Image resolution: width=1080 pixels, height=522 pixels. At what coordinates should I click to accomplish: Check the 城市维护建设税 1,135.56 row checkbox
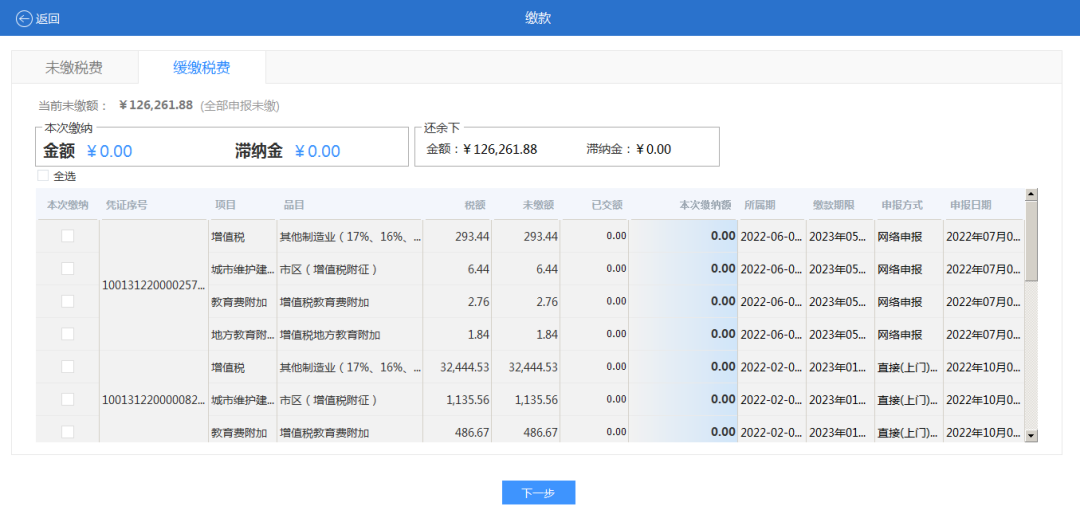tap(68, 399)
